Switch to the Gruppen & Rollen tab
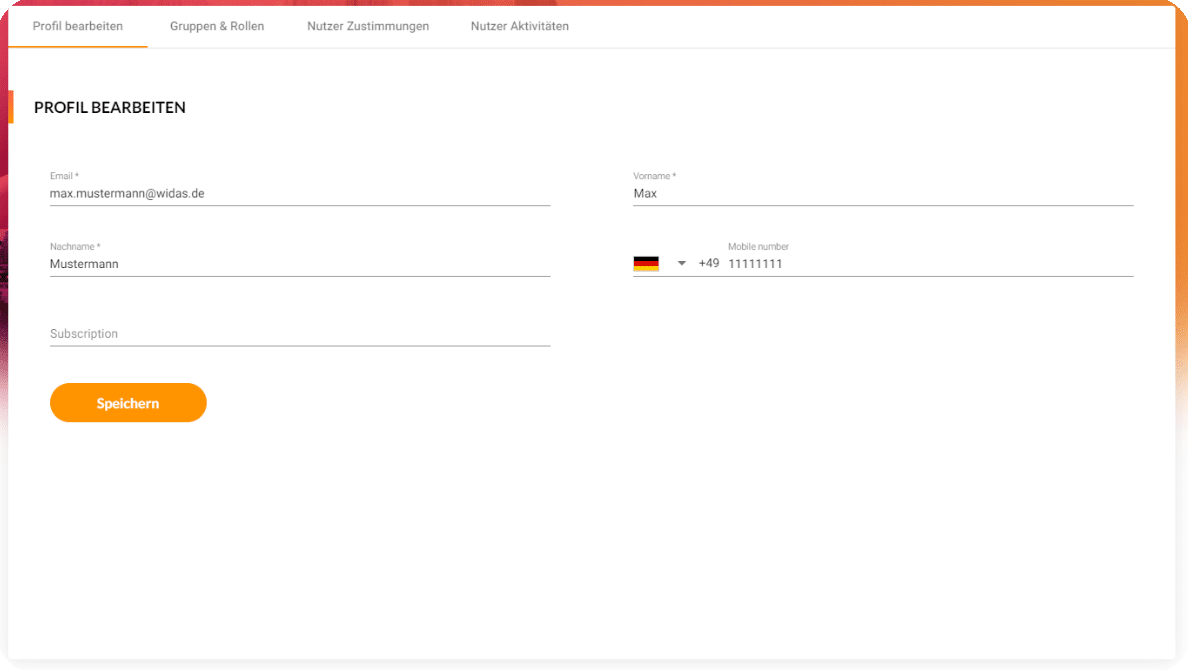This screenshot has height=670, width=1188. (217, 26)
